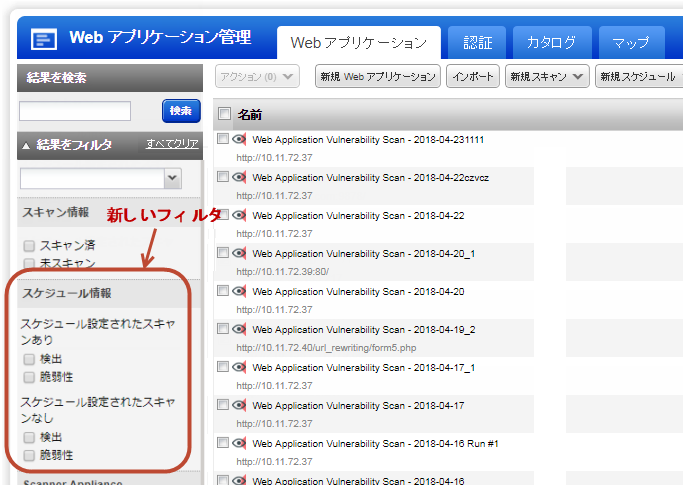The width and height of the screenshot is (683, 485).
Task: Check the row for scan 2018-04-17_1
Action: pyautogui.click(x=223, y=366)
